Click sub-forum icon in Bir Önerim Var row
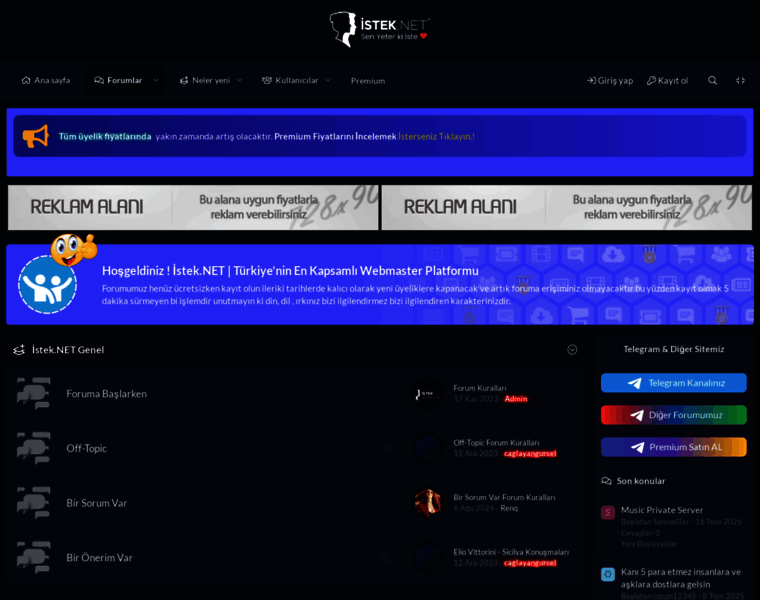 [x=386, y=558]
